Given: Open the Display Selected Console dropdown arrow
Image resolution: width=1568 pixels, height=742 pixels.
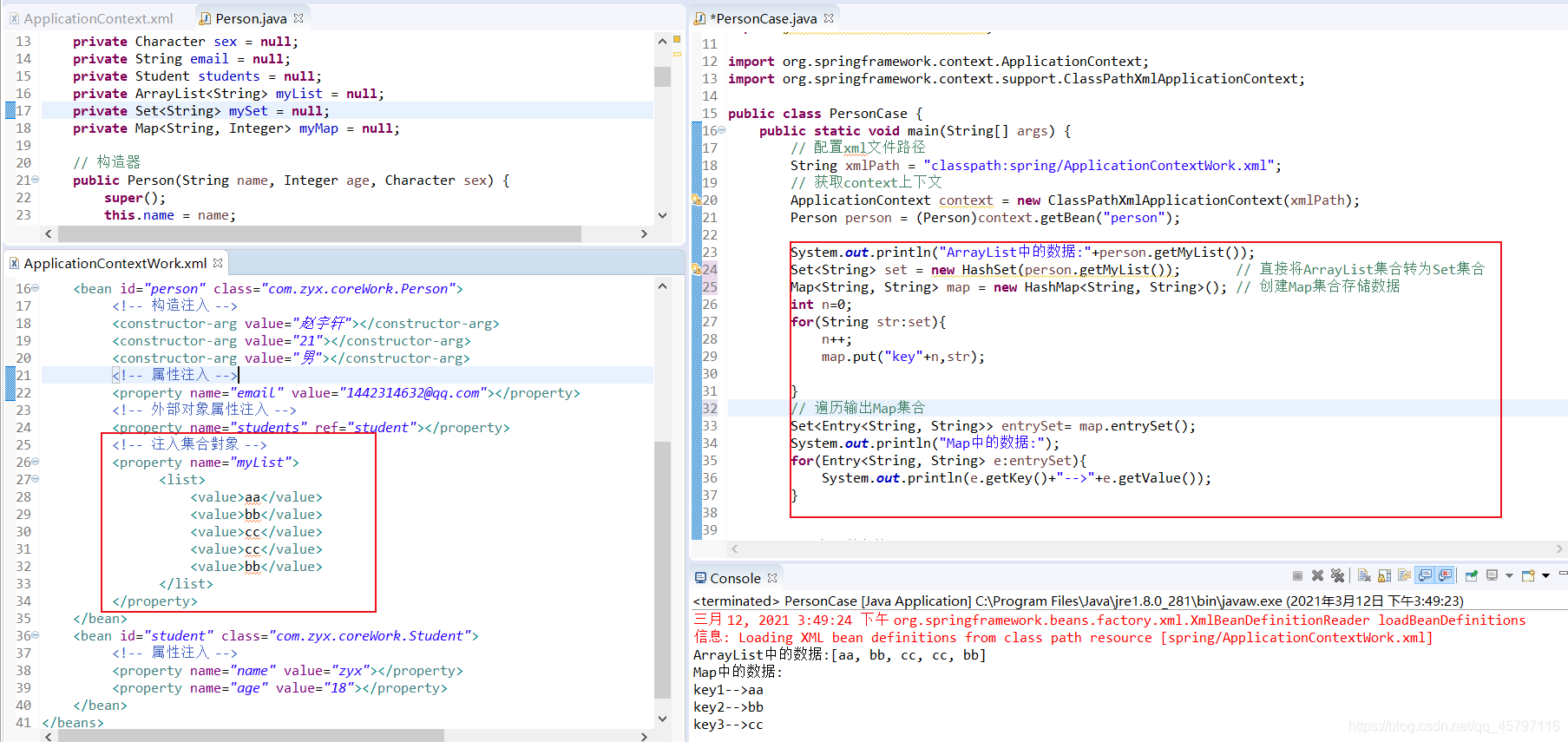Looking at the screenshot, I should (x=1510, y=576).
